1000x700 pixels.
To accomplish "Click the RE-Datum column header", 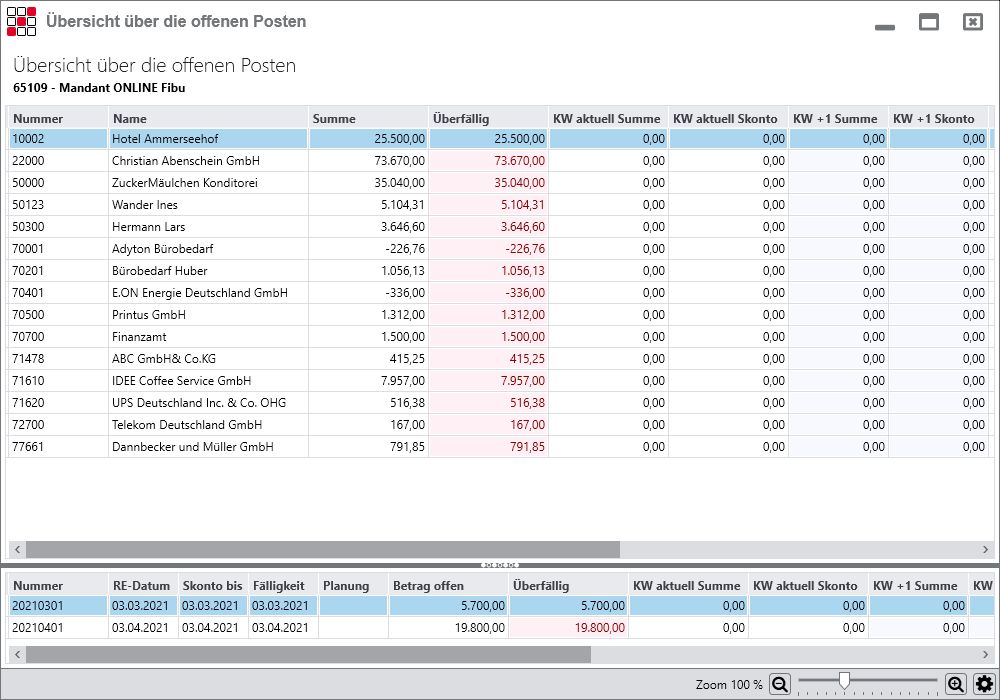I will pos(141,586).
